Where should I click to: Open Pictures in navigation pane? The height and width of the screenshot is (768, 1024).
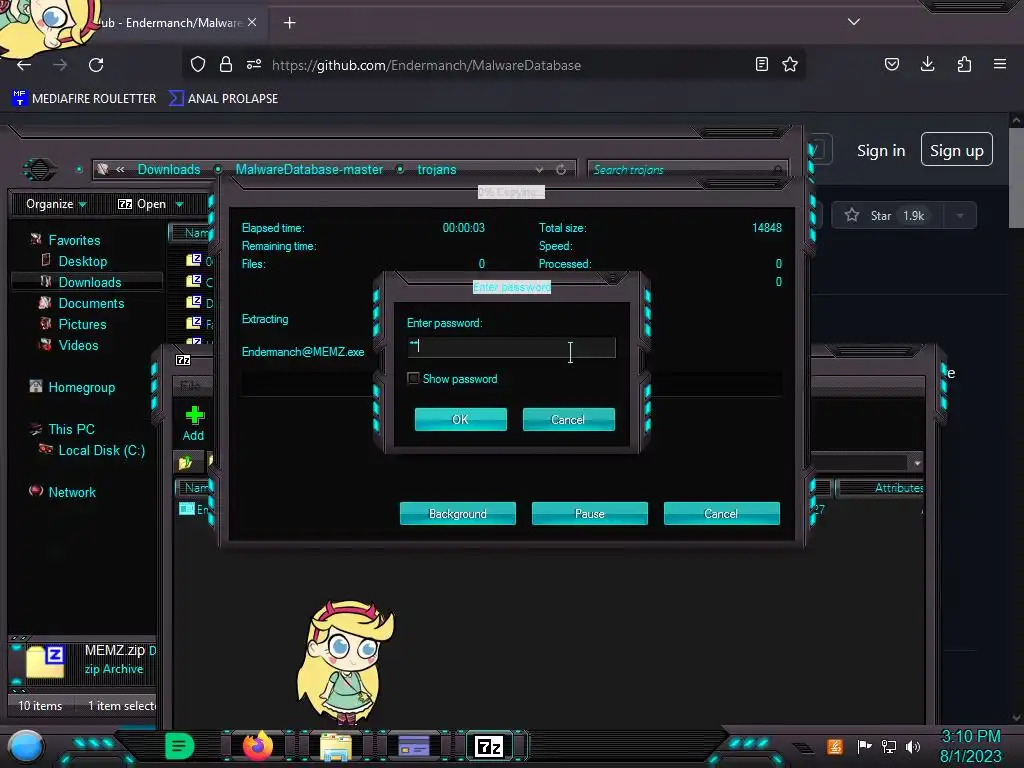pyautogui.click(x=82, y=325)
